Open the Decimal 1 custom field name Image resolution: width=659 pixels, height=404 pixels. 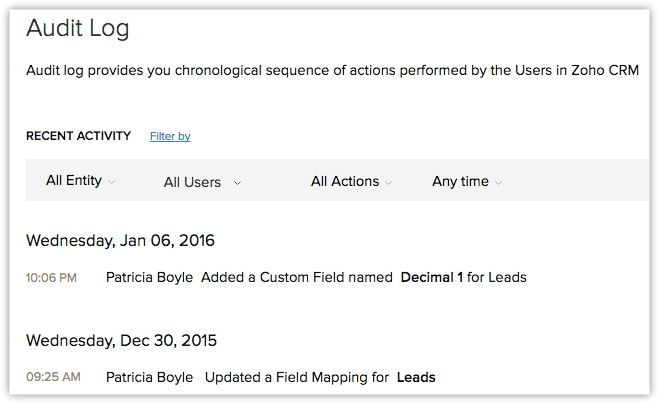click(431, 277)
